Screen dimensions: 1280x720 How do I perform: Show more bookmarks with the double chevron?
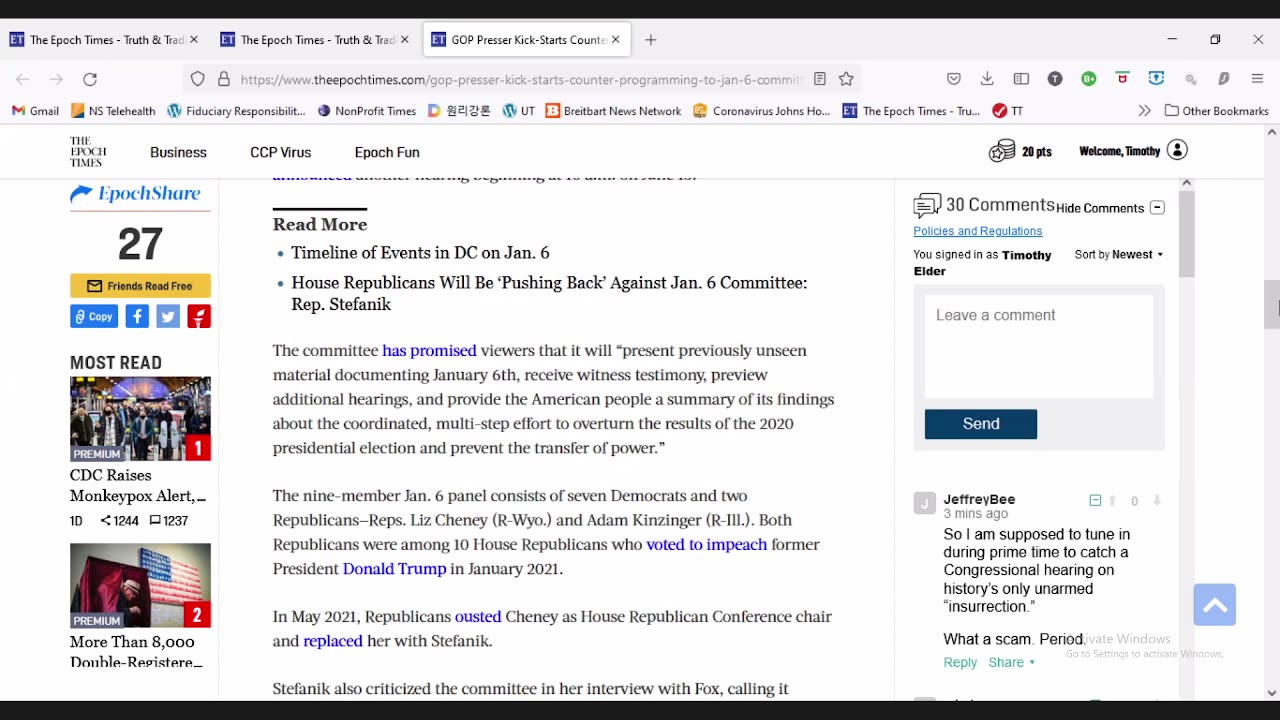[x=1144, y=111]
